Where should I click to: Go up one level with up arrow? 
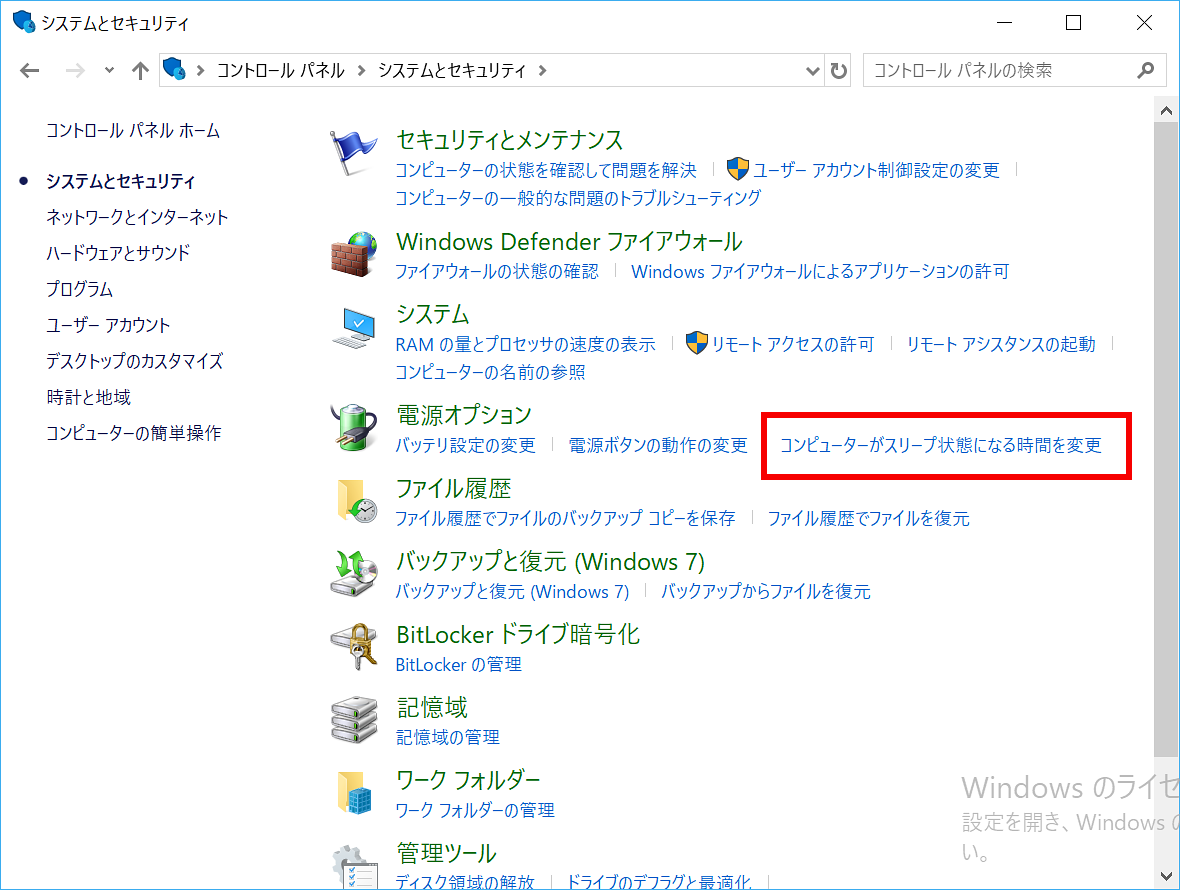[x=140, y=71]
